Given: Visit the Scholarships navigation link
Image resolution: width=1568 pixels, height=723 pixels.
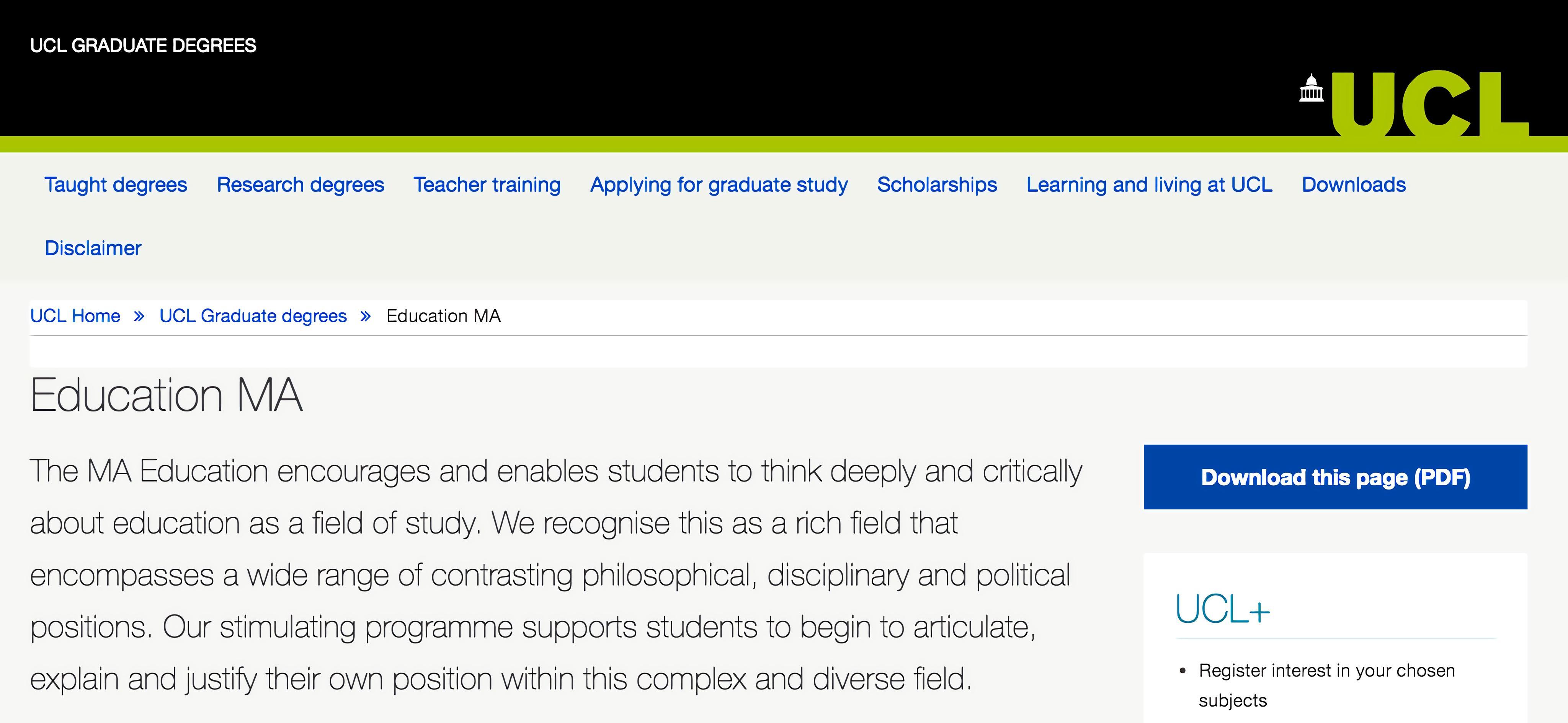Looking at the screenshot, I should point(937,184).
